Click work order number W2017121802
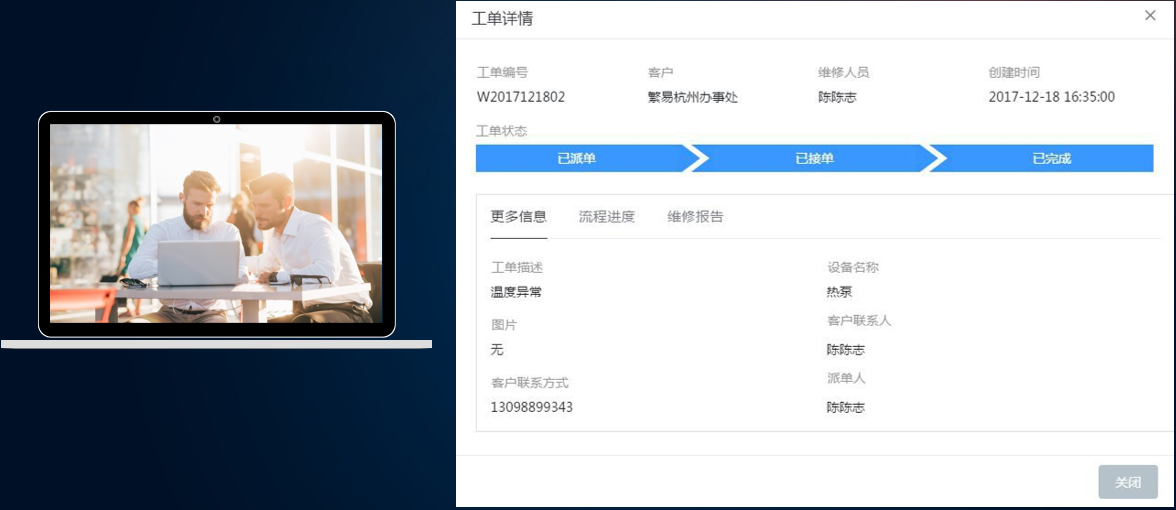Screen dimensions: 1176x510 point(521,97)
